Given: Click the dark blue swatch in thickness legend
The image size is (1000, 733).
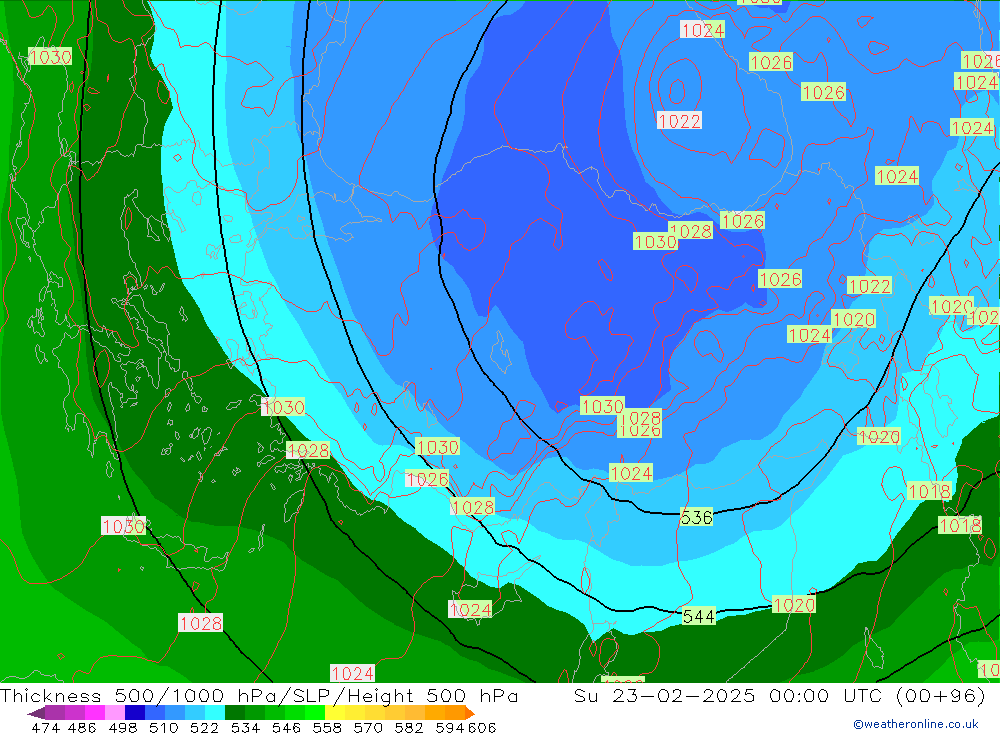Looking at the screenshot, I should point(135,713).
